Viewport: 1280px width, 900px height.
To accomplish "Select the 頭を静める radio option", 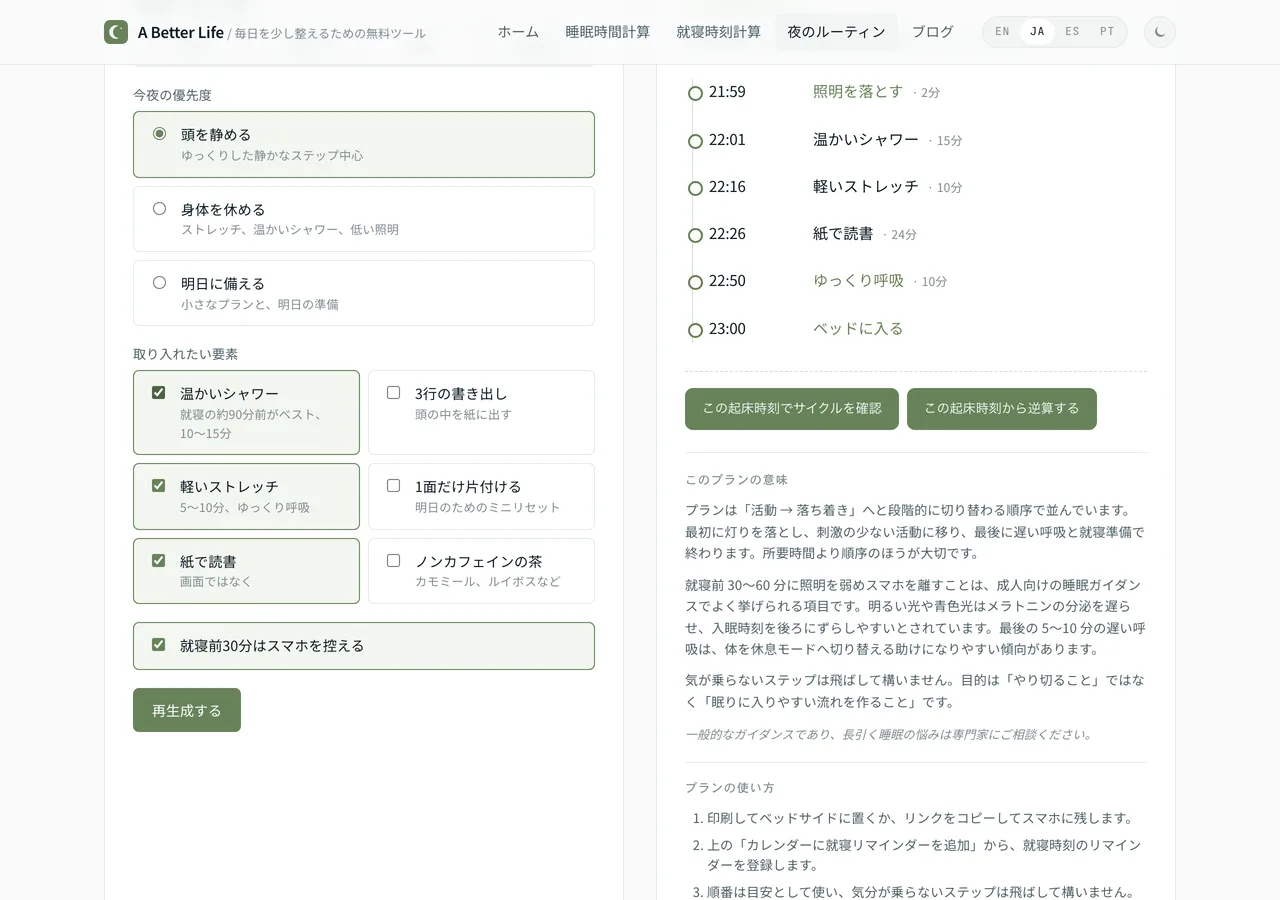I will point(159,133).
